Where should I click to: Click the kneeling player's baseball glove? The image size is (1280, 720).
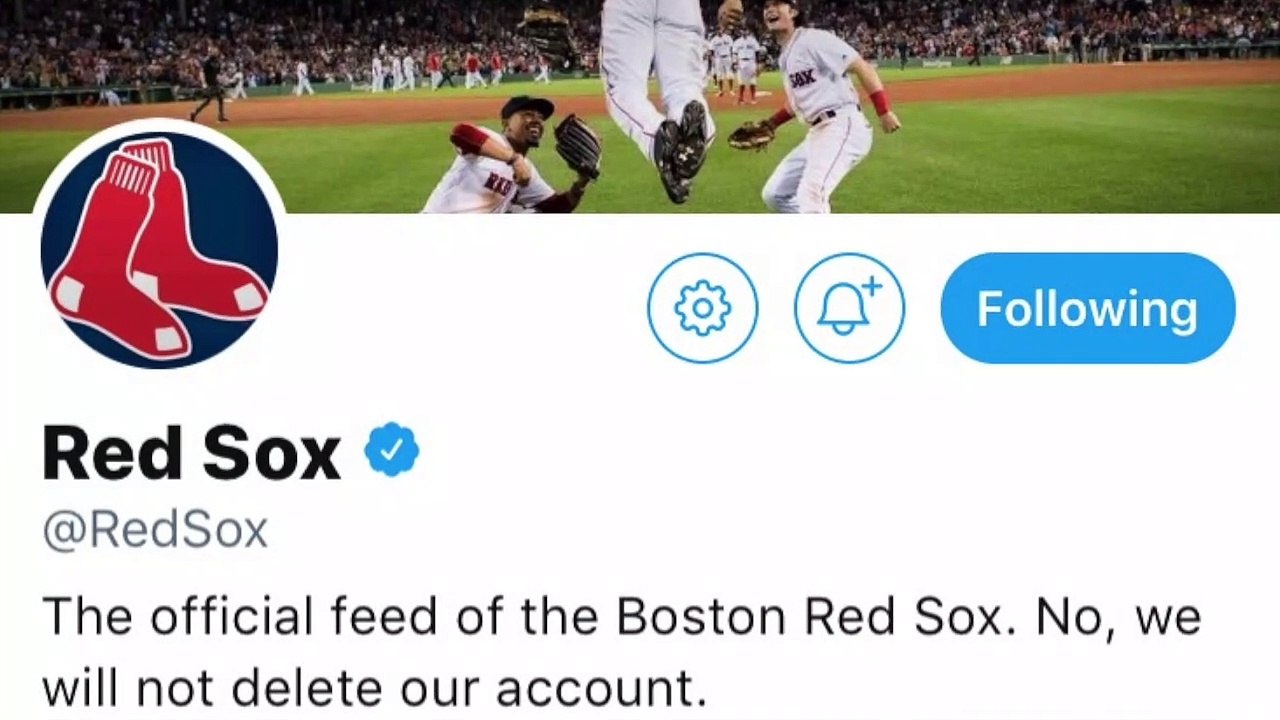(577, 146)
